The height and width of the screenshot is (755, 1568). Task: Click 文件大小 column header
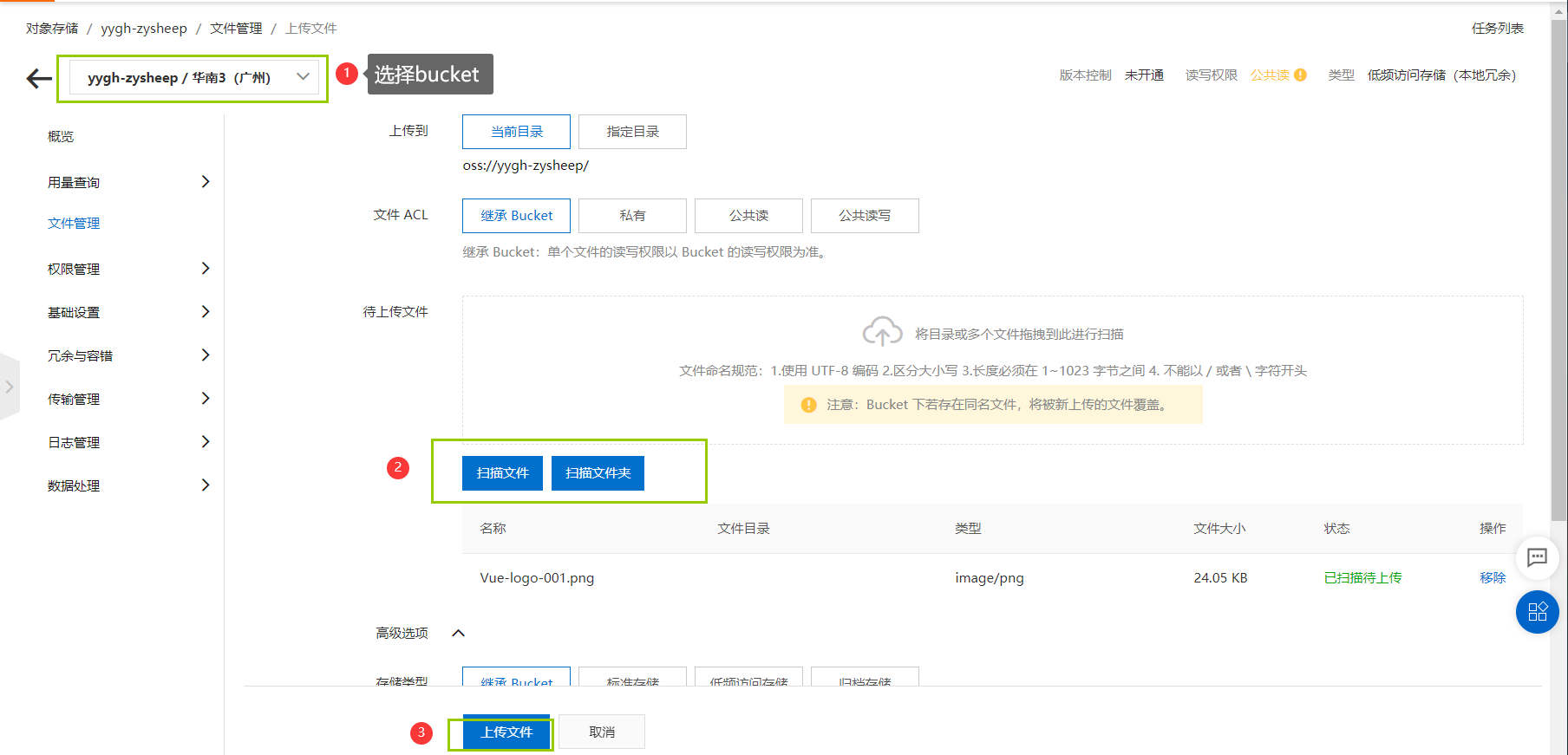point(1219,529)
